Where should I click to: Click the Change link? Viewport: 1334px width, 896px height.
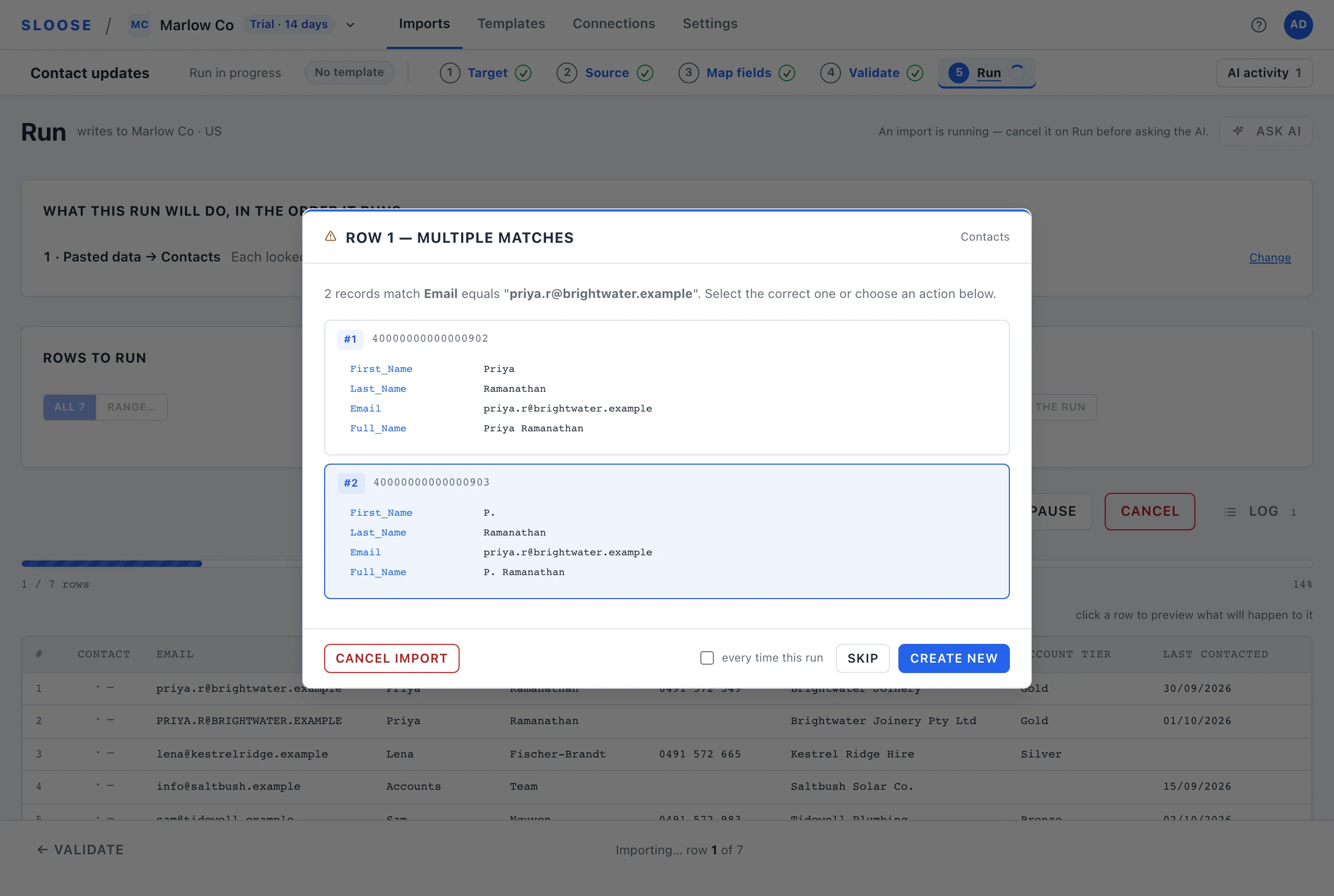pos(1269,257)
